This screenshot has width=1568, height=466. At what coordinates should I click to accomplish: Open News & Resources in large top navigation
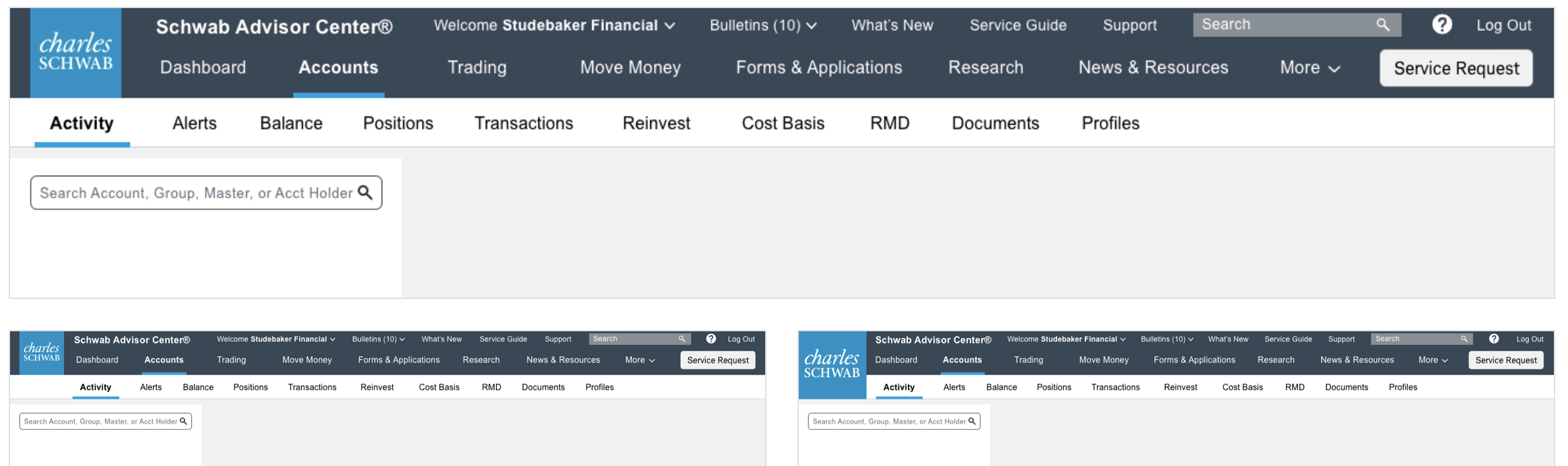pos(1153,67)
